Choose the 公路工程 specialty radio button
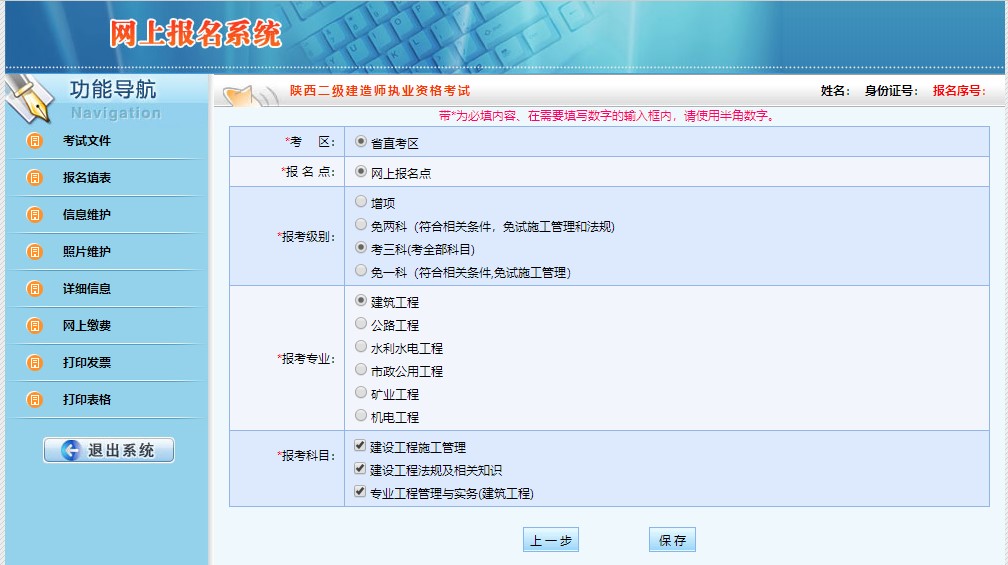The height and width of the screenshot is (565, 1008). [x=361, y=324]
